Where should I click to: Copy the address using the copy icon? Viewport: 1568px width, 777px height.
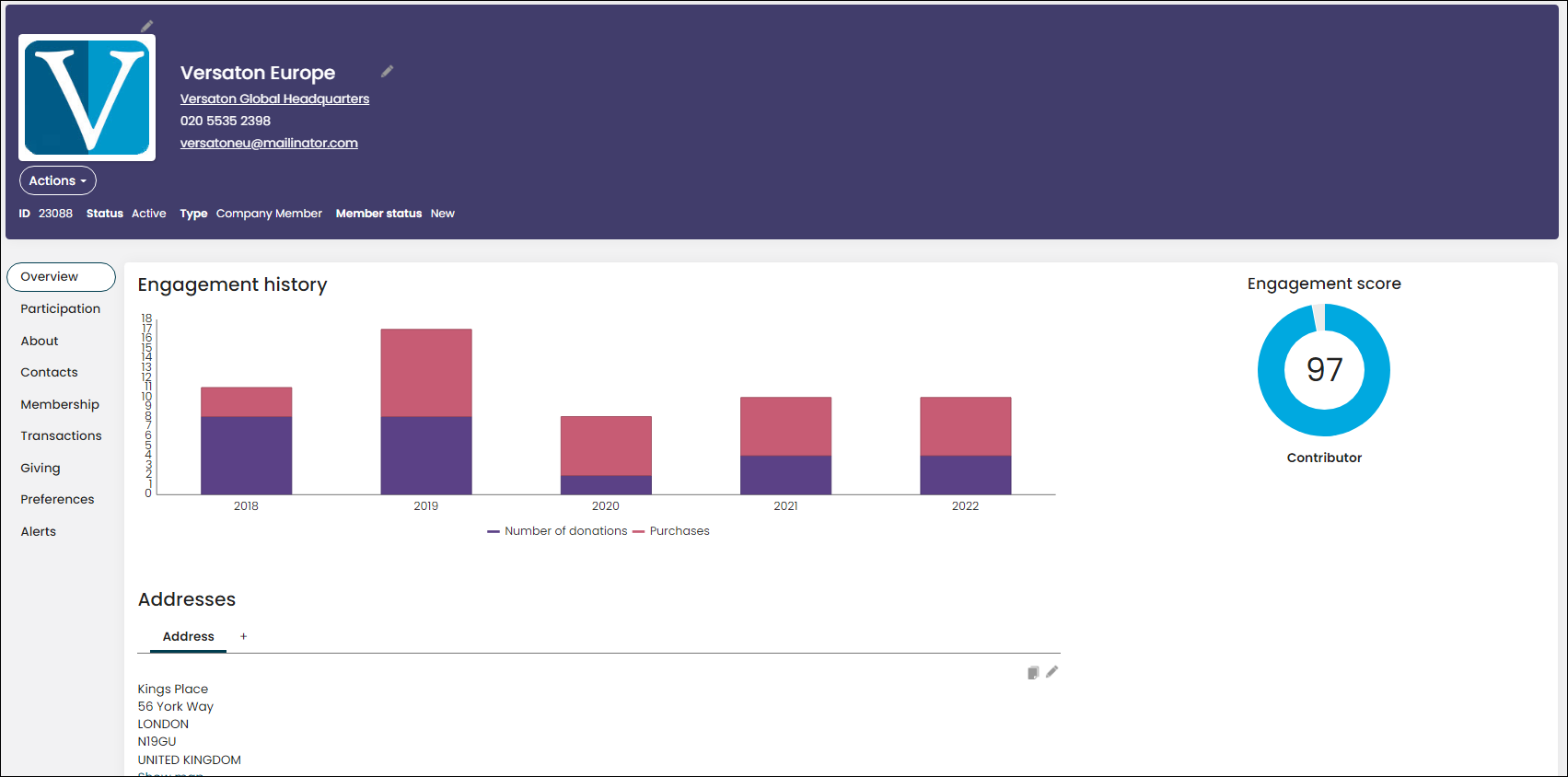click(x=1033, y=673)
